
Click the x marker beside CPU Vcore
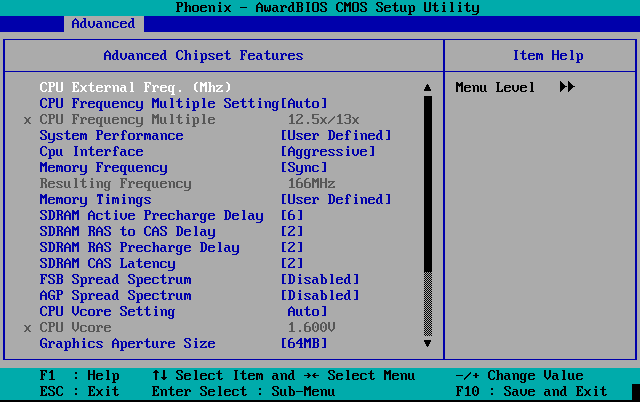click(x=27, y=329)
